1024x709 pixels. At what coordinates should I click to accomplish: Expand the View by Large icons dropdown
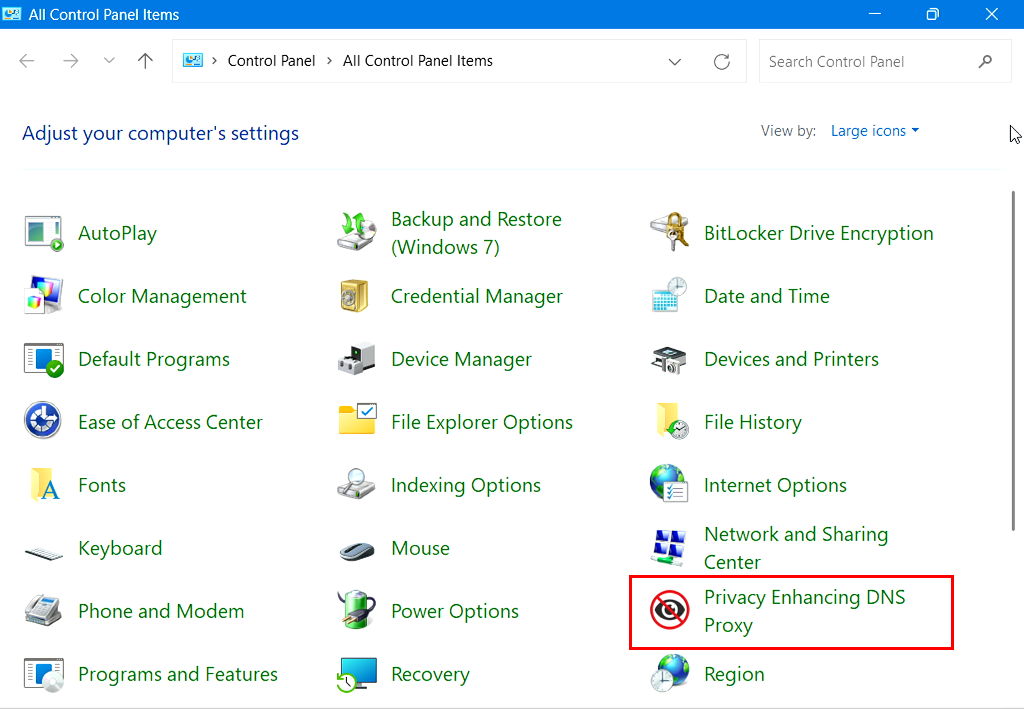tap(874, 131)
